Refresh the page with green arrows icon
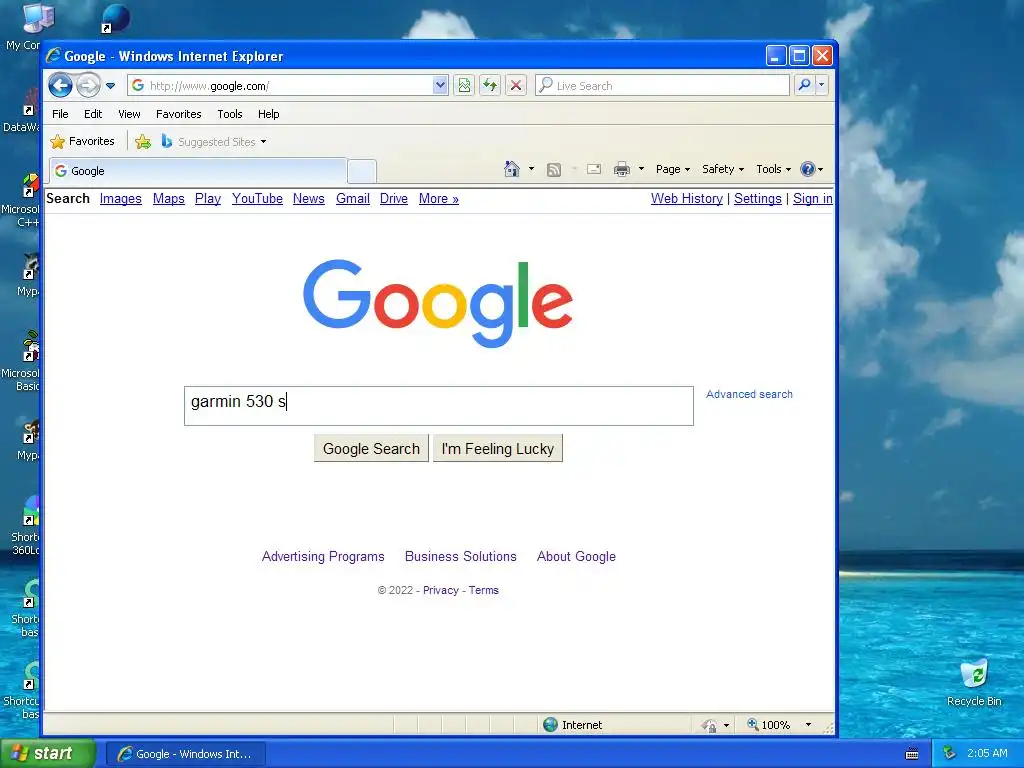Screen dimensions: 1024x768 click(490, 85)
